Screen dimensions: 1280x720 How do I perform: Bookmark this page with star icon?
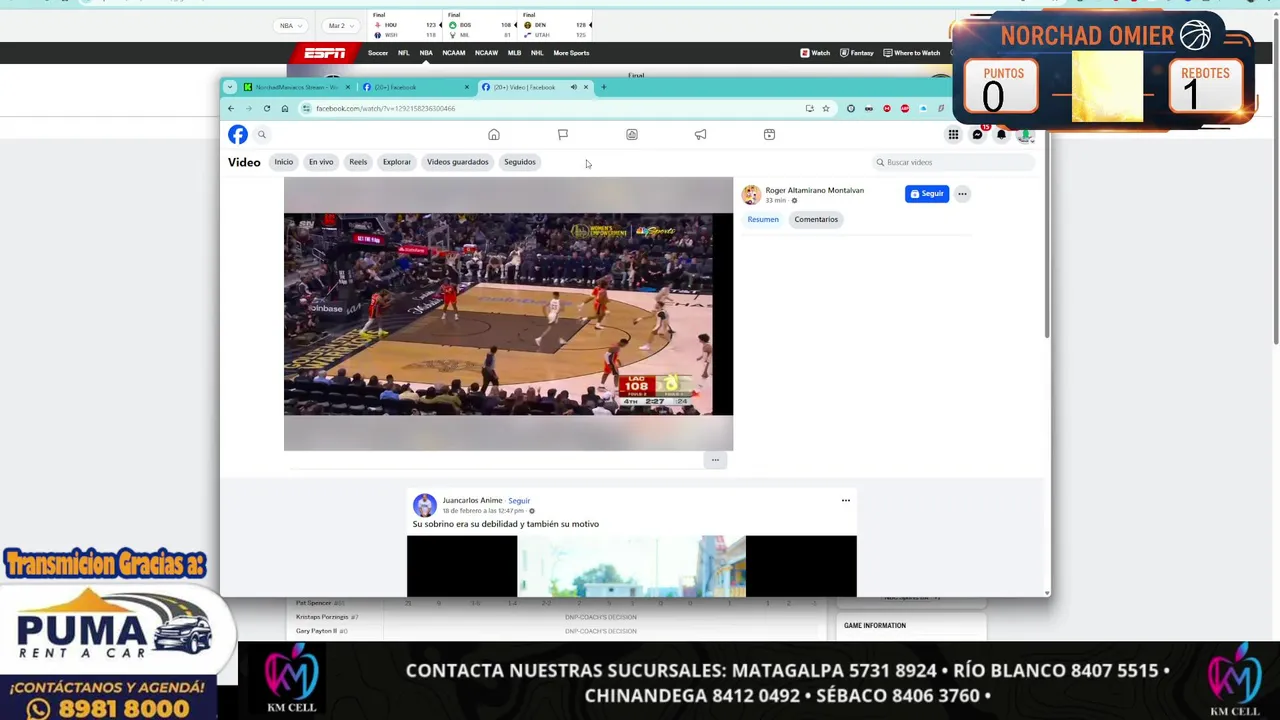click(826, 108)
